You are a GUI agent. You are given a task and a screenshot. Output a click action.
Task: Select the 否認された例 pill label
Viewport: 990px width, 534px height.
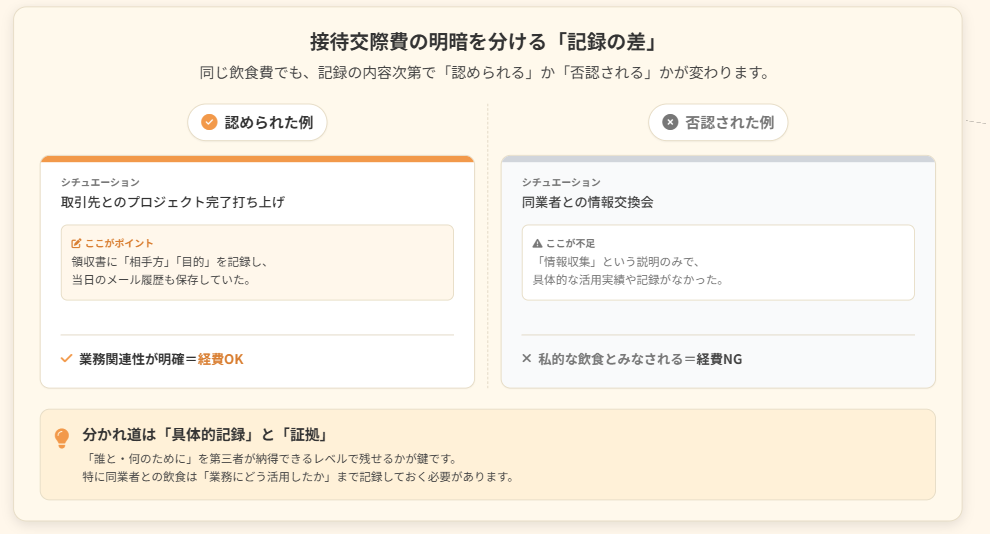pos(729,122)
